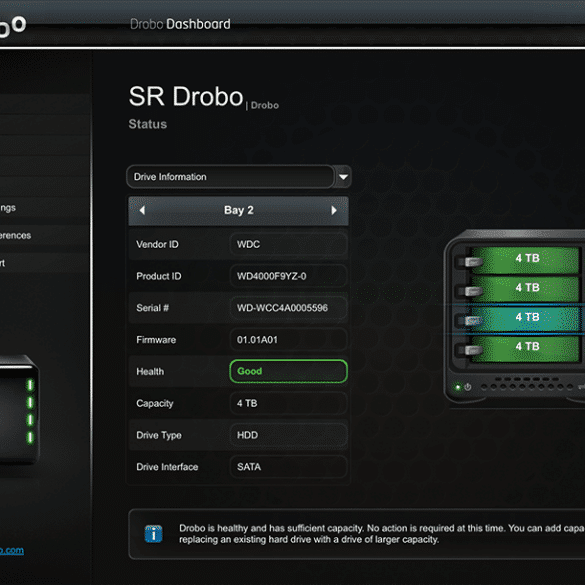Click the Product ID value WD4000F9YZ-0
Image resolution: width=585 pixels, height=585 pixels.
tap(288, 276)
